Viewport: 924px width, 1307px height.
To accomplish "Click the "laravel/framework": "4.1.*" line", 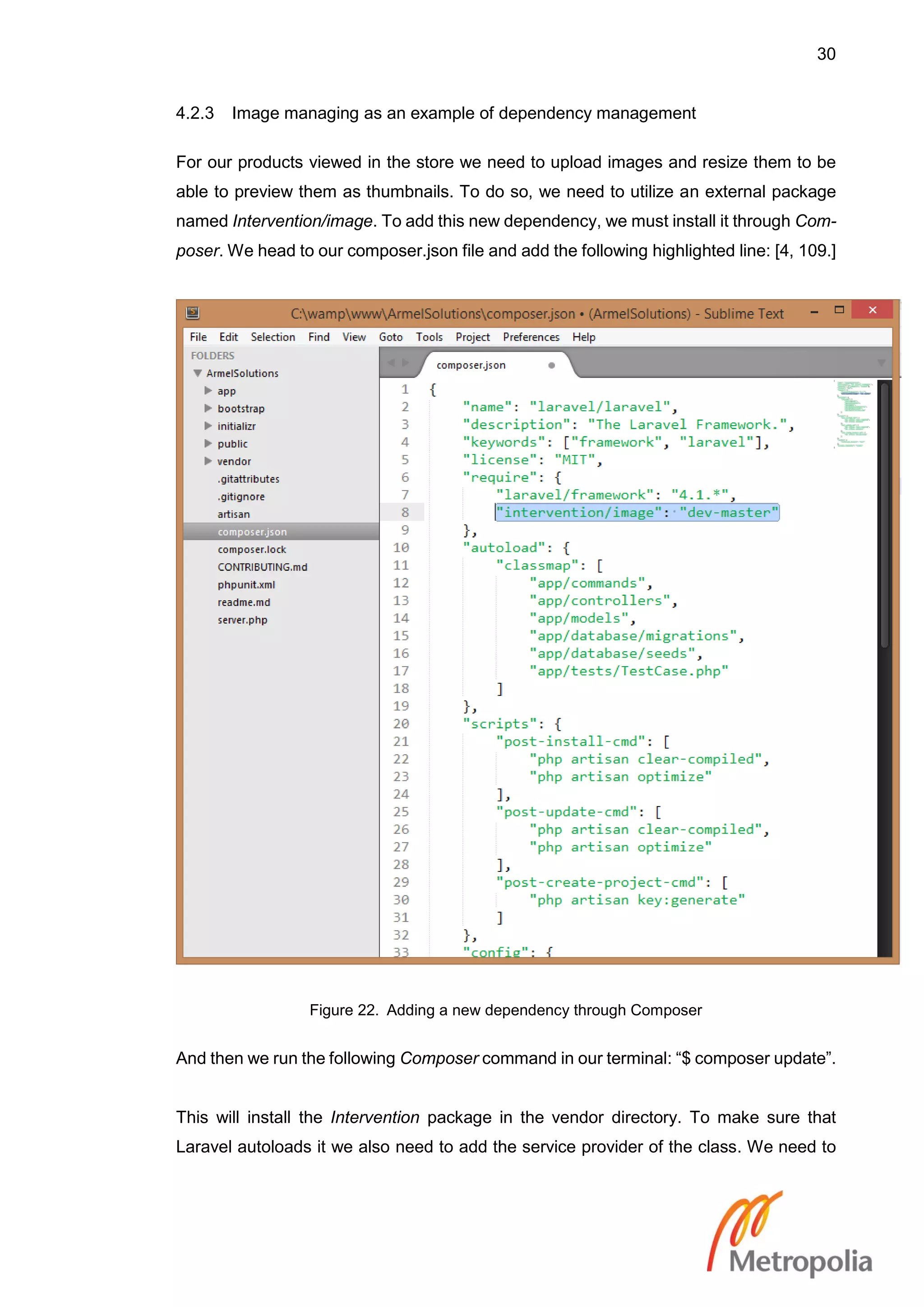I will (x=615, y=495).
